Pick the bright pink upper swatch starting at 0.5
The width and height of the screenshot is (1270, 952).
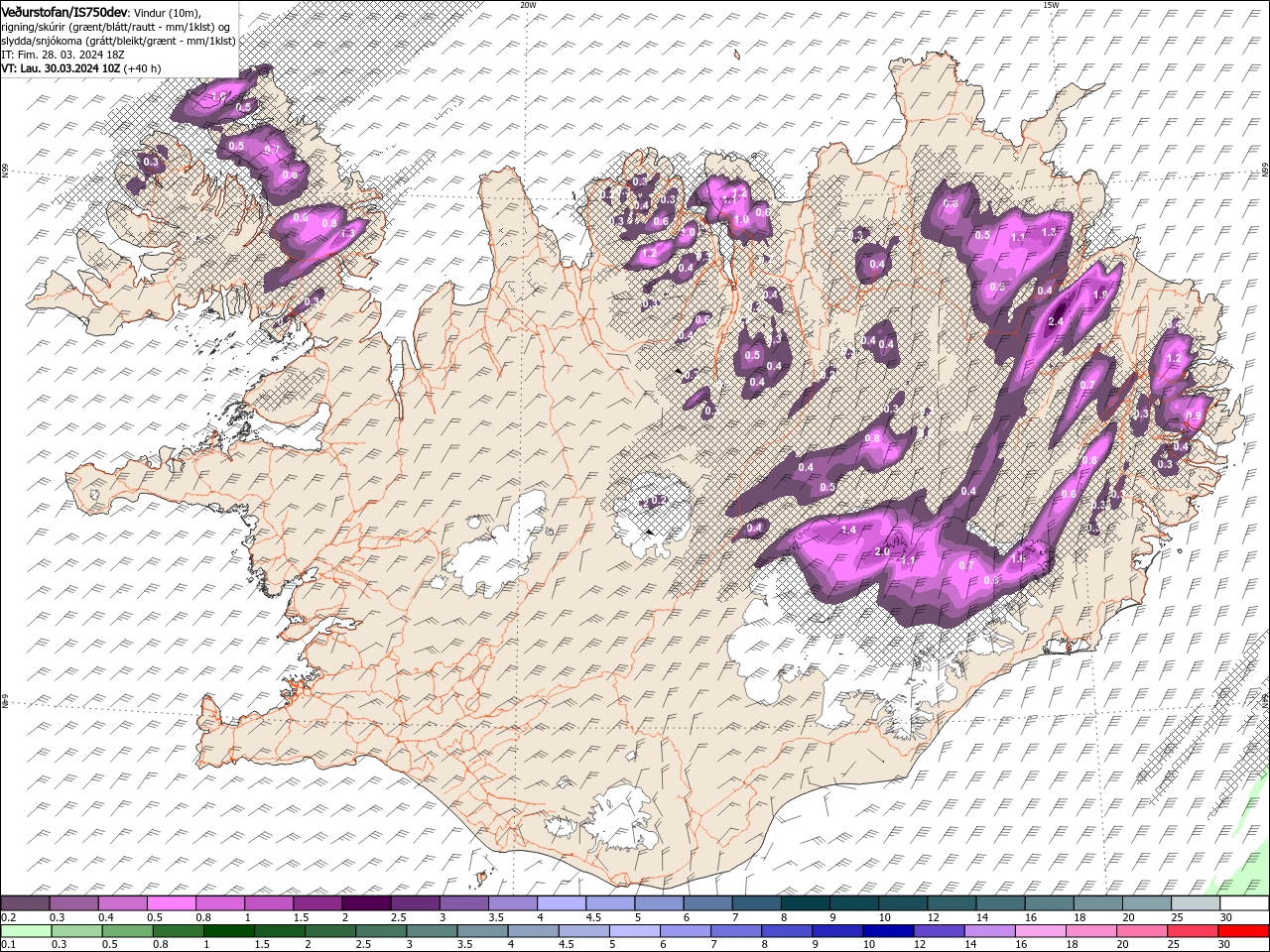(x=171, y=903)
